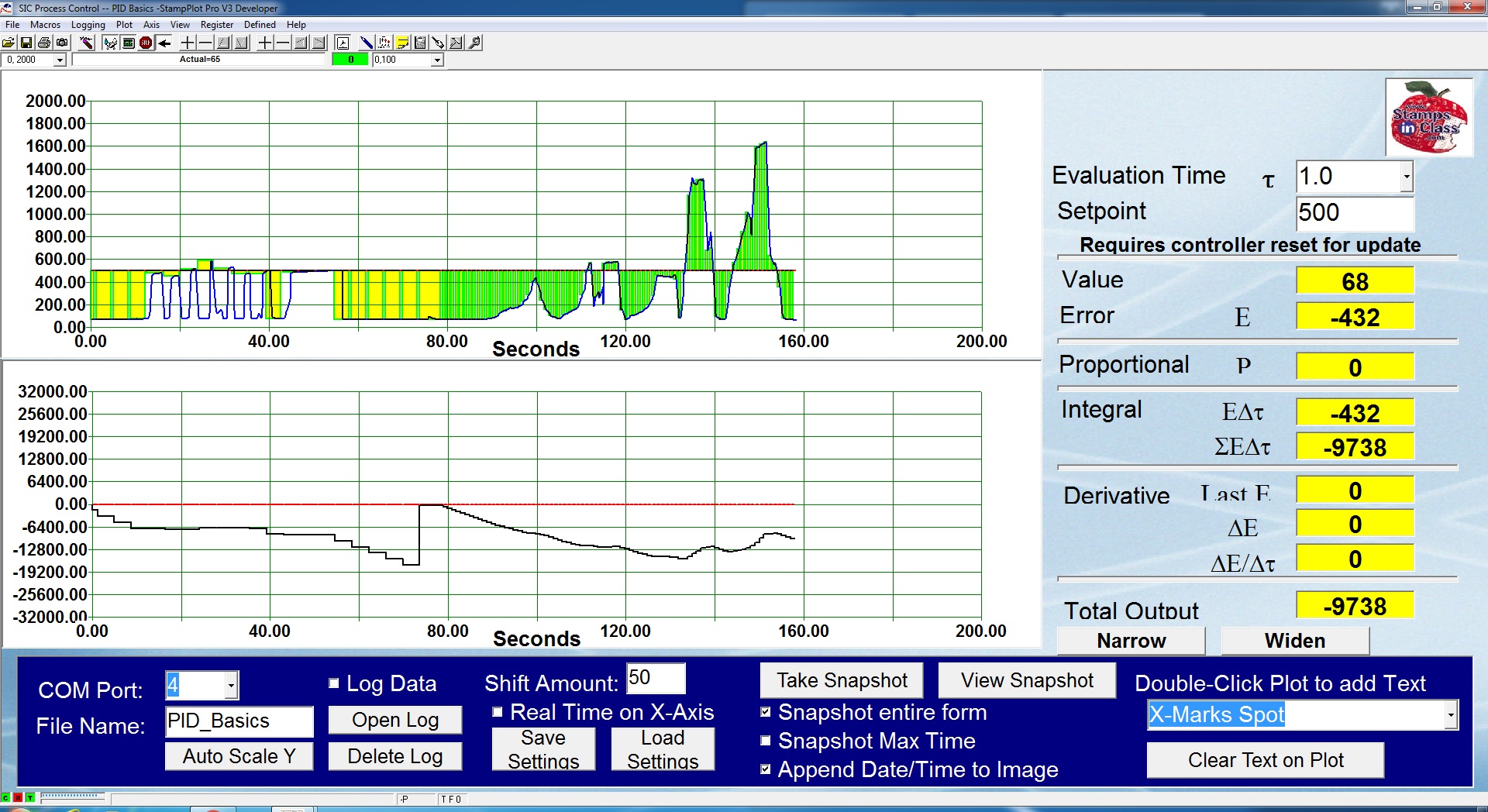
Task: Click the Widen button
Action: click(x=1295, y=641)
